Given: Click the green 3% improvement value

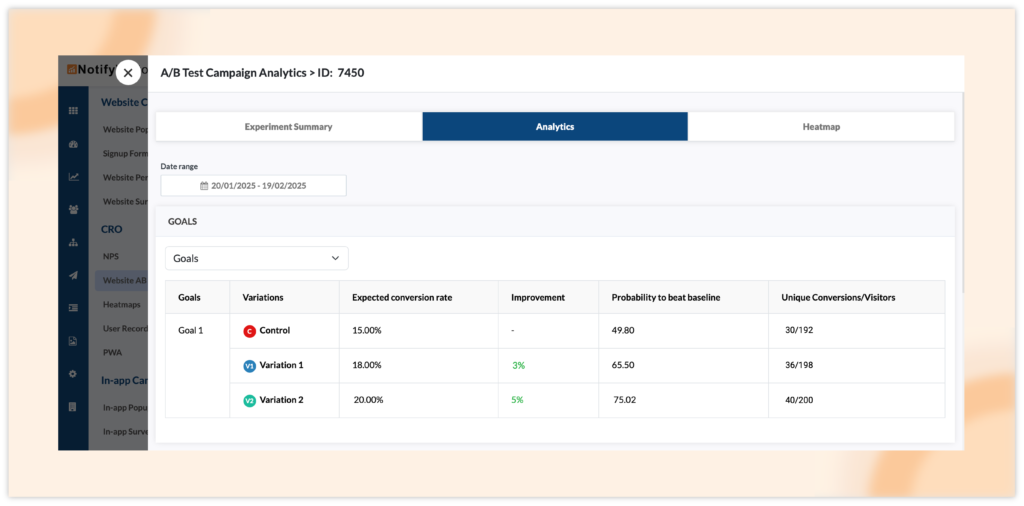Looking at the screenshot, I should (519, 366).
